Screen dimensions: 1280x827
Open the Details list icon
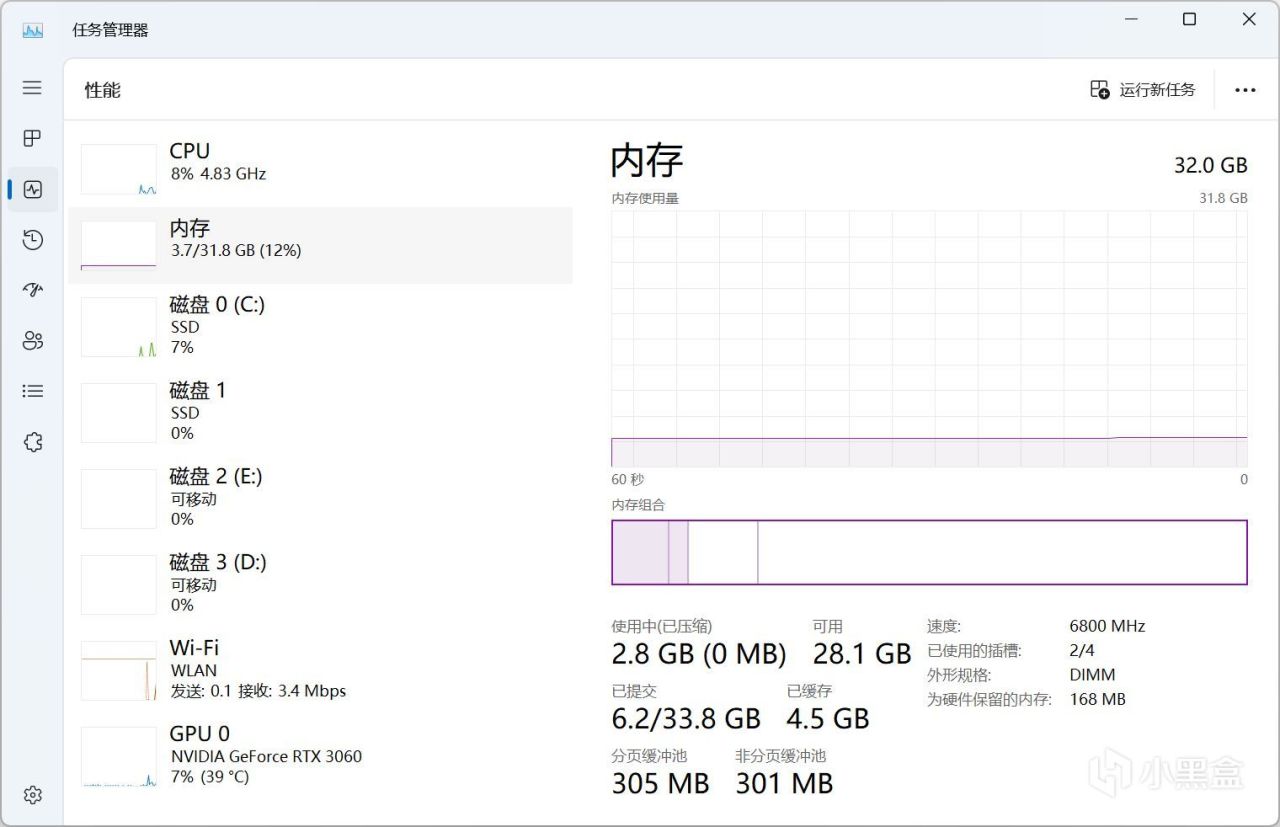click(32, 391)
